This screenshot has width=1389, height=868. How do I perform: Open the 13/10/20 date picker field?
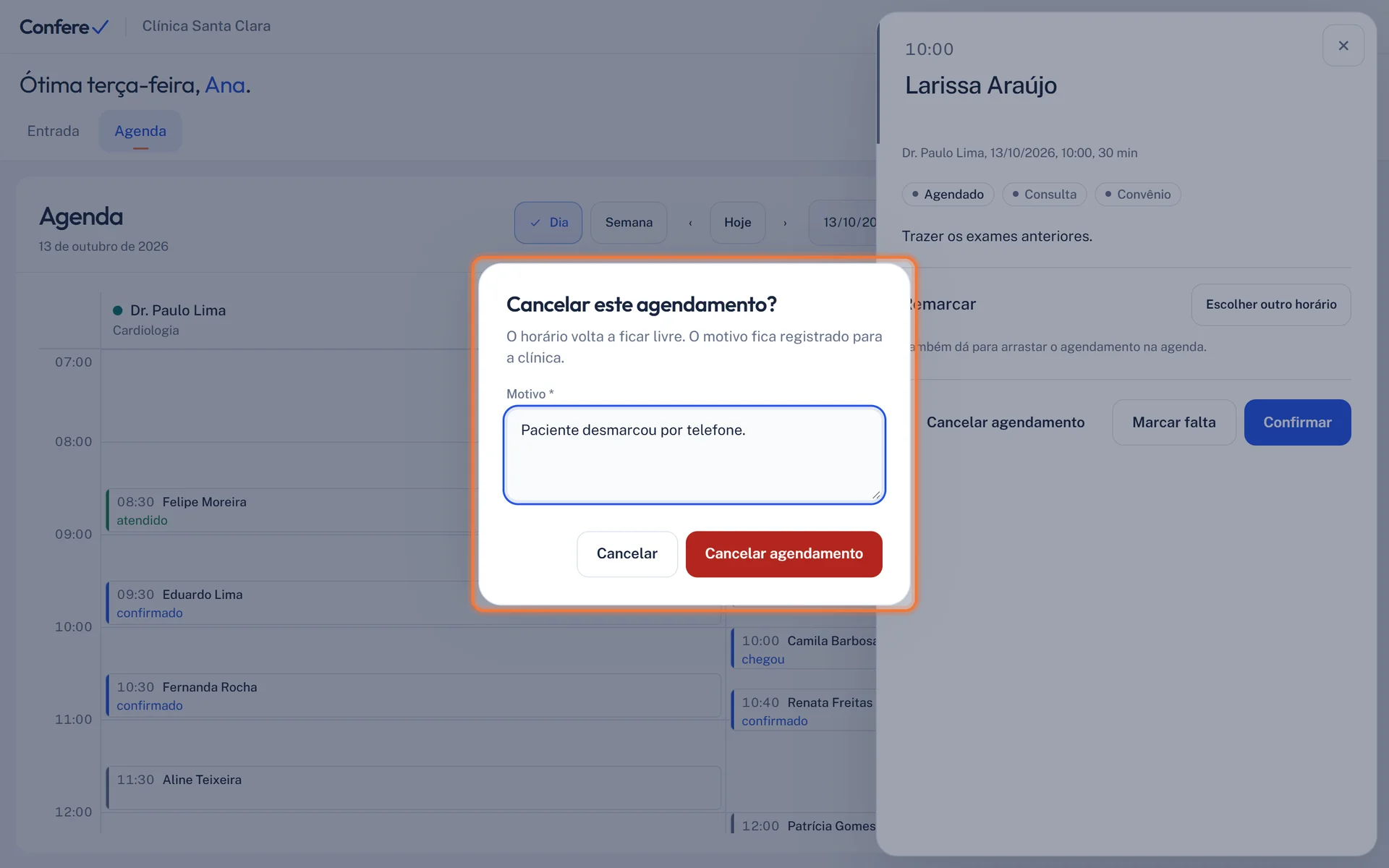click(843, 223)
